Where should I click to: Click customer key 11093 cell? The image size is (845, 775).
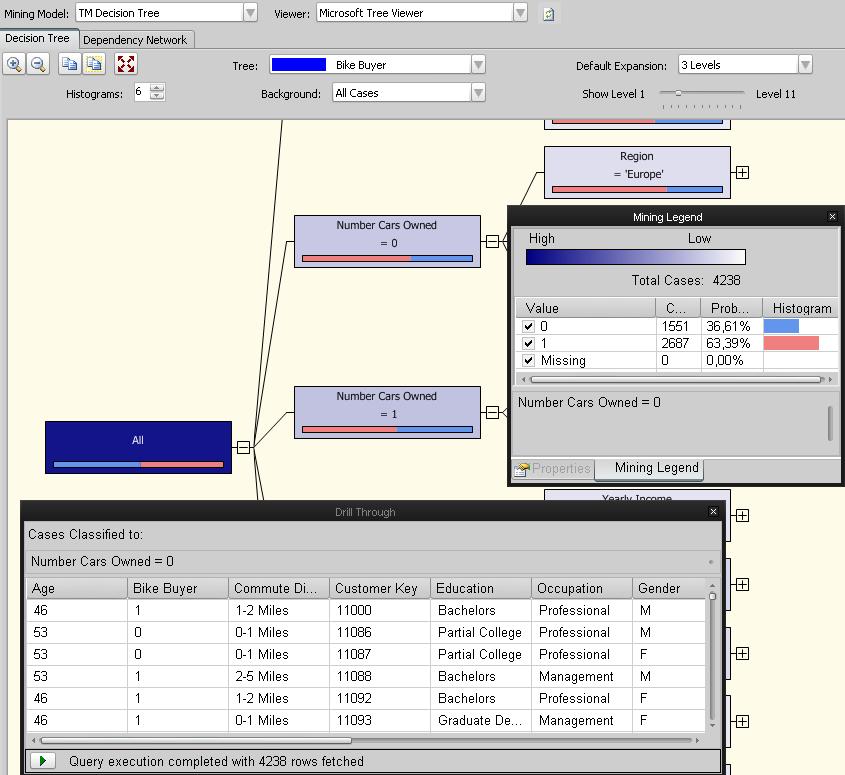tap(380, 721)
